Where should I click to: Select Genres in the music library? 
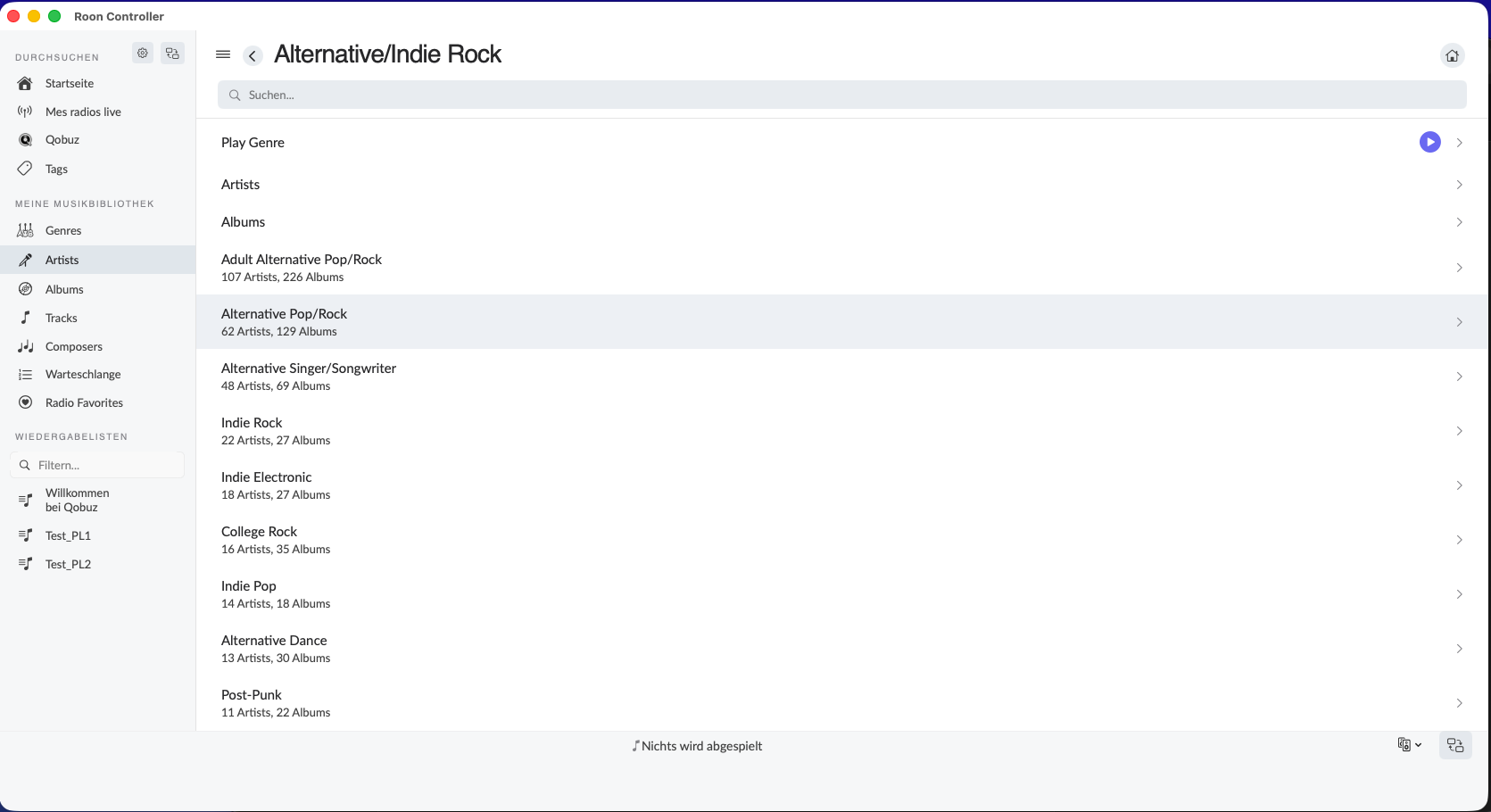pos(63,230)
